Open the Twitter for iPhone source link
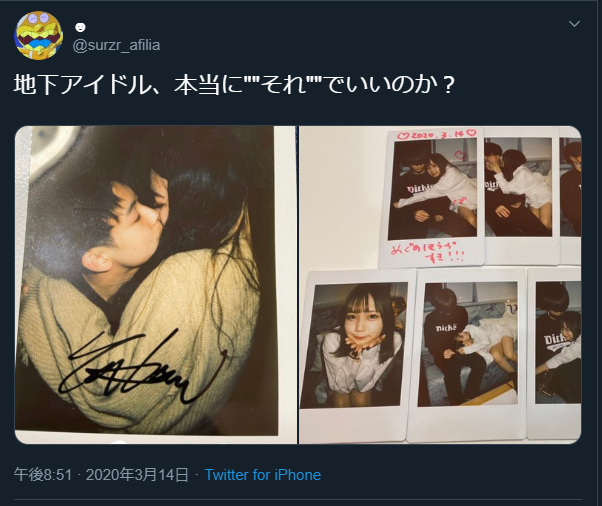This screenshot has width=602, height=506. coord(263,475)
